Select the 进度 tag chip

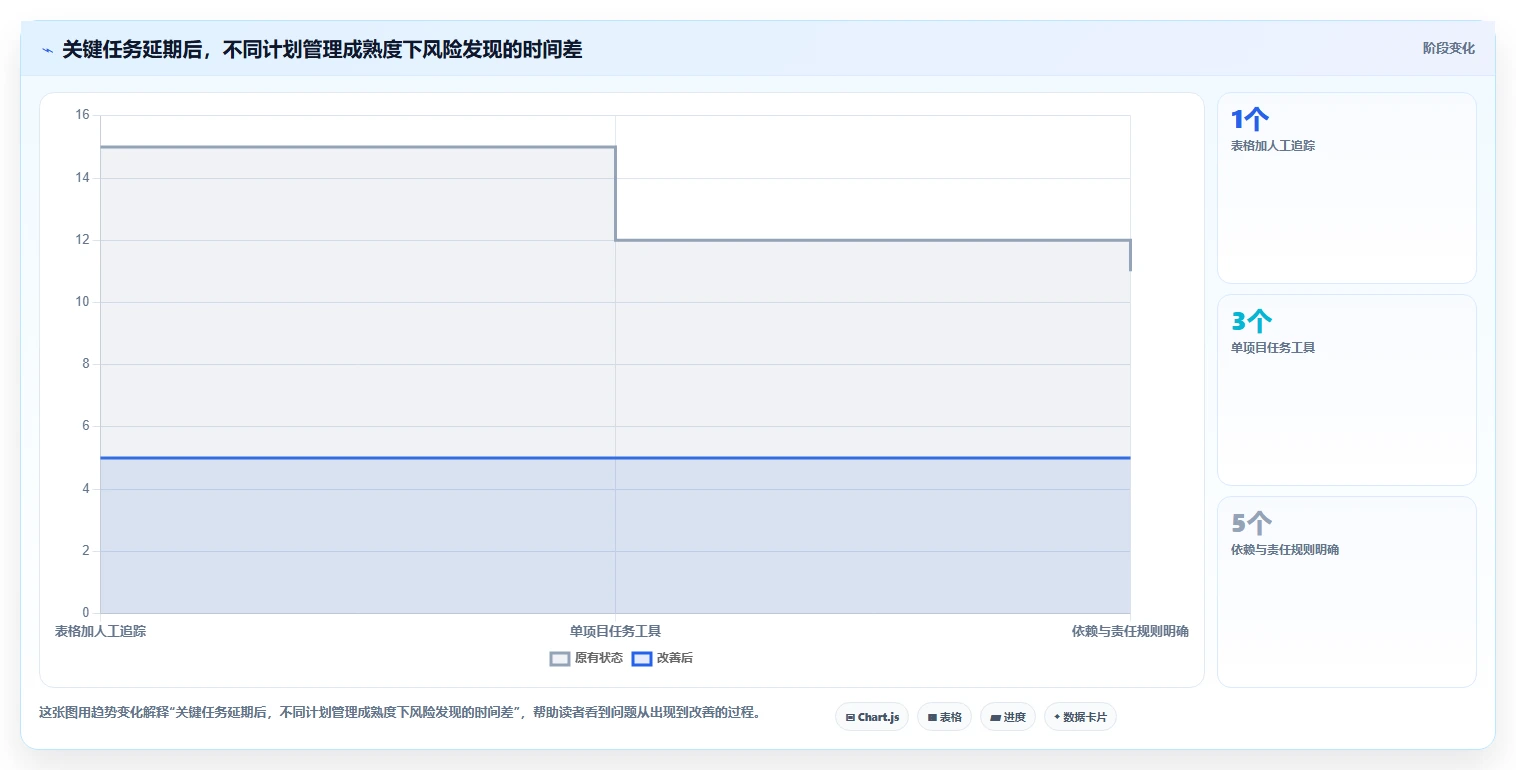click(x=1008, y=717)
